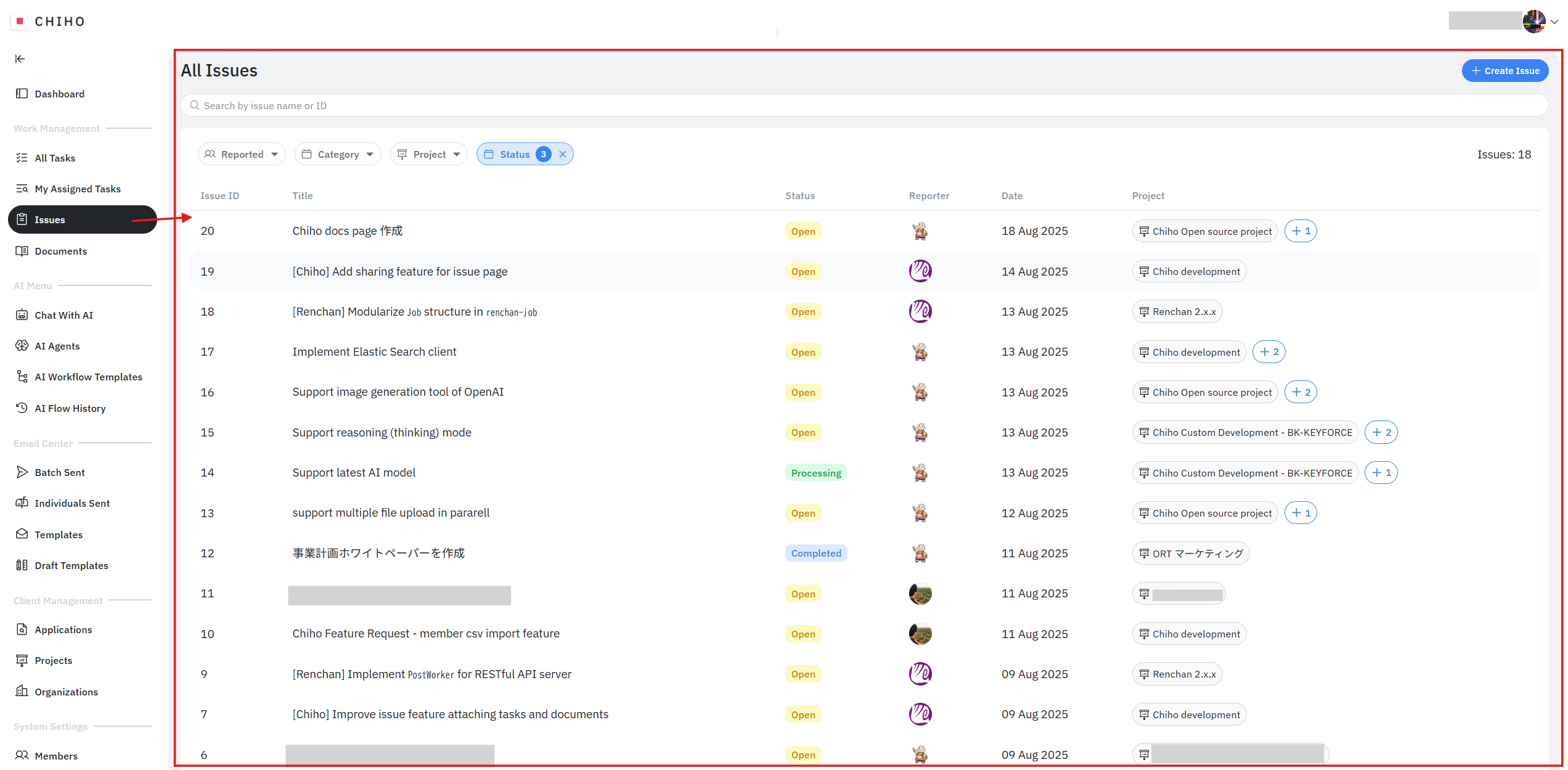
Task: Open the user account menu chevron
Action: [1554, 22]
